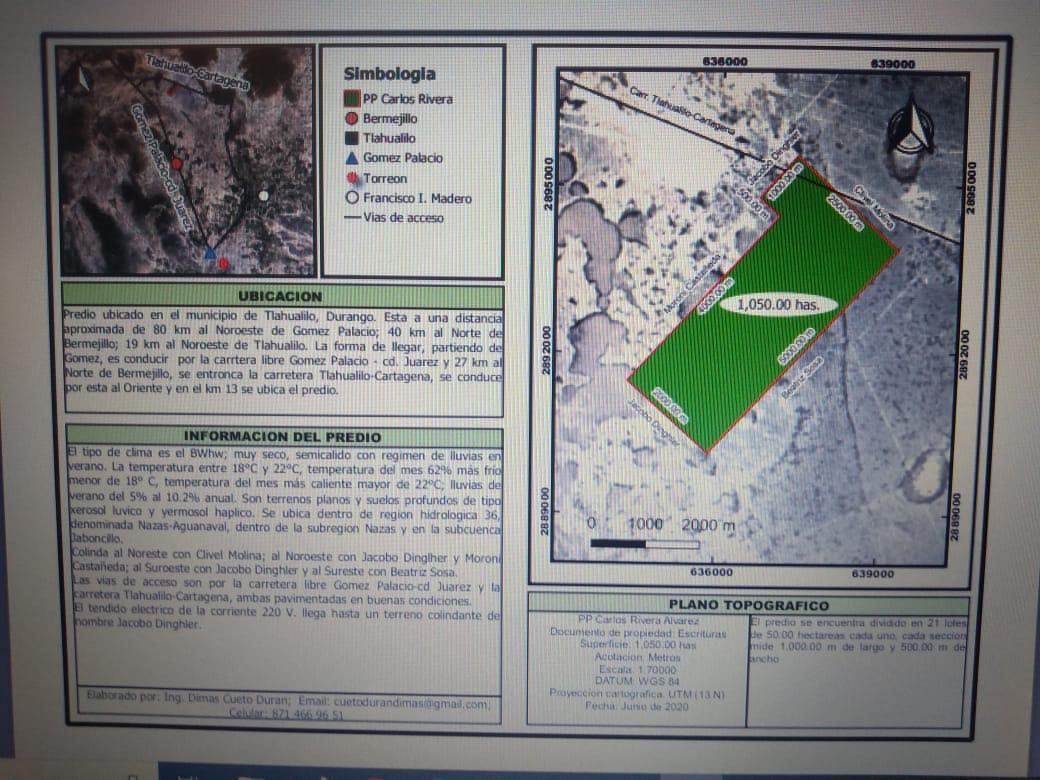The width and height of the screenshot is (1040, 780).
Task: Click the north arrow on the inset location map
Action: 84,78
